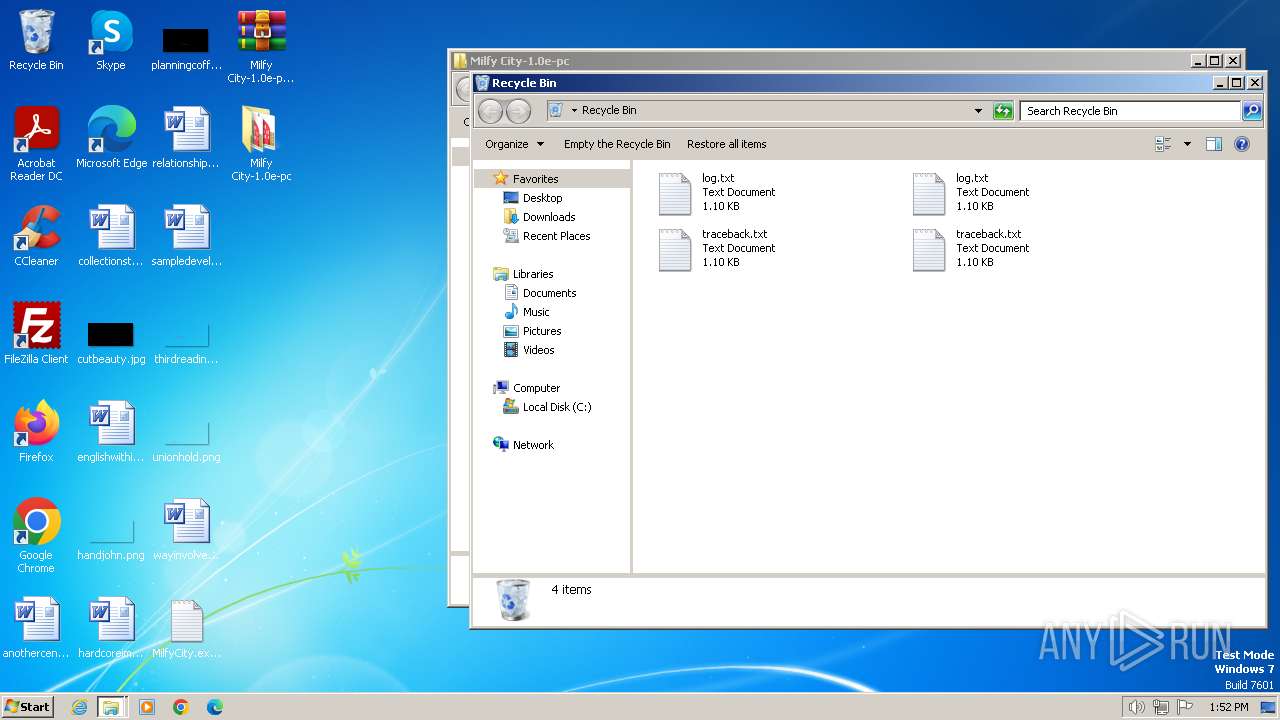Click the network tray icon
The width and height of the screenshot is (1280, 720).
1161,707
